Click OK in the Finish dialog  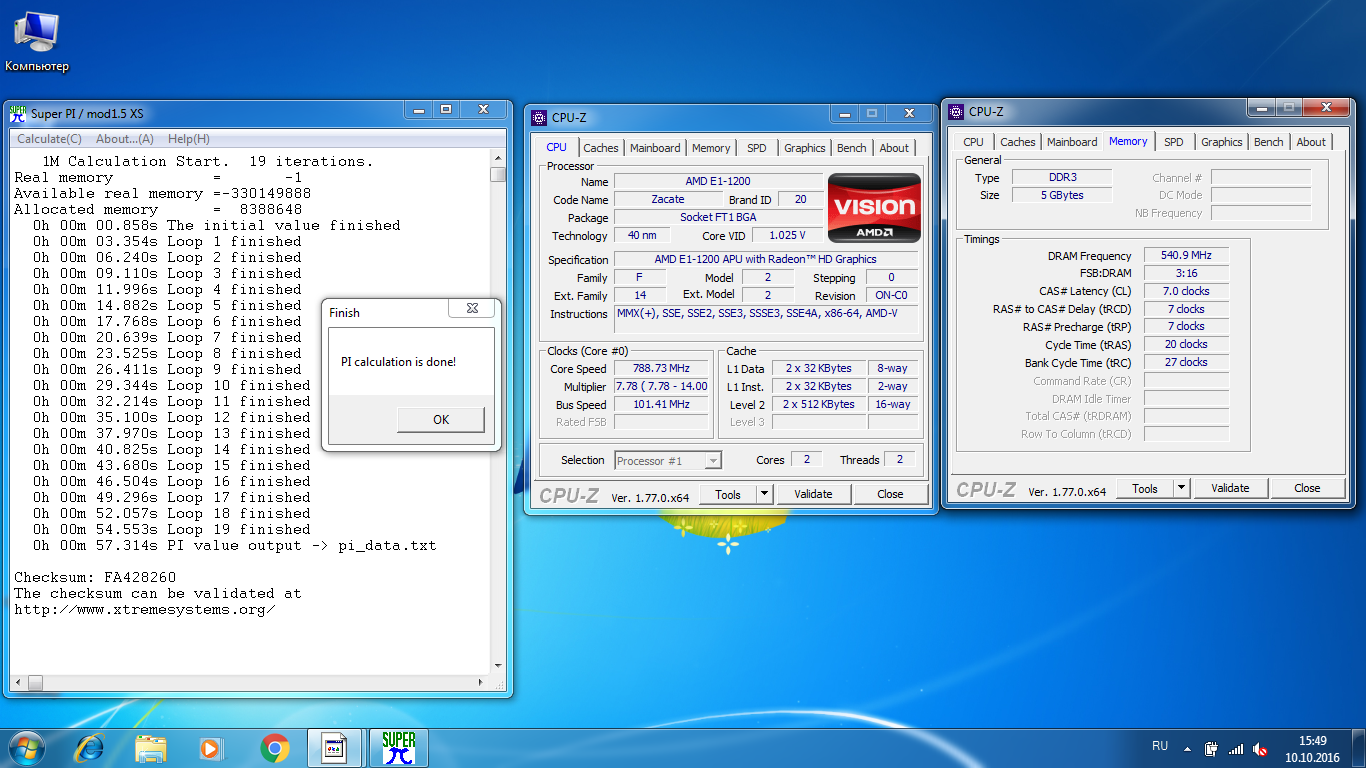click(441, 420)
